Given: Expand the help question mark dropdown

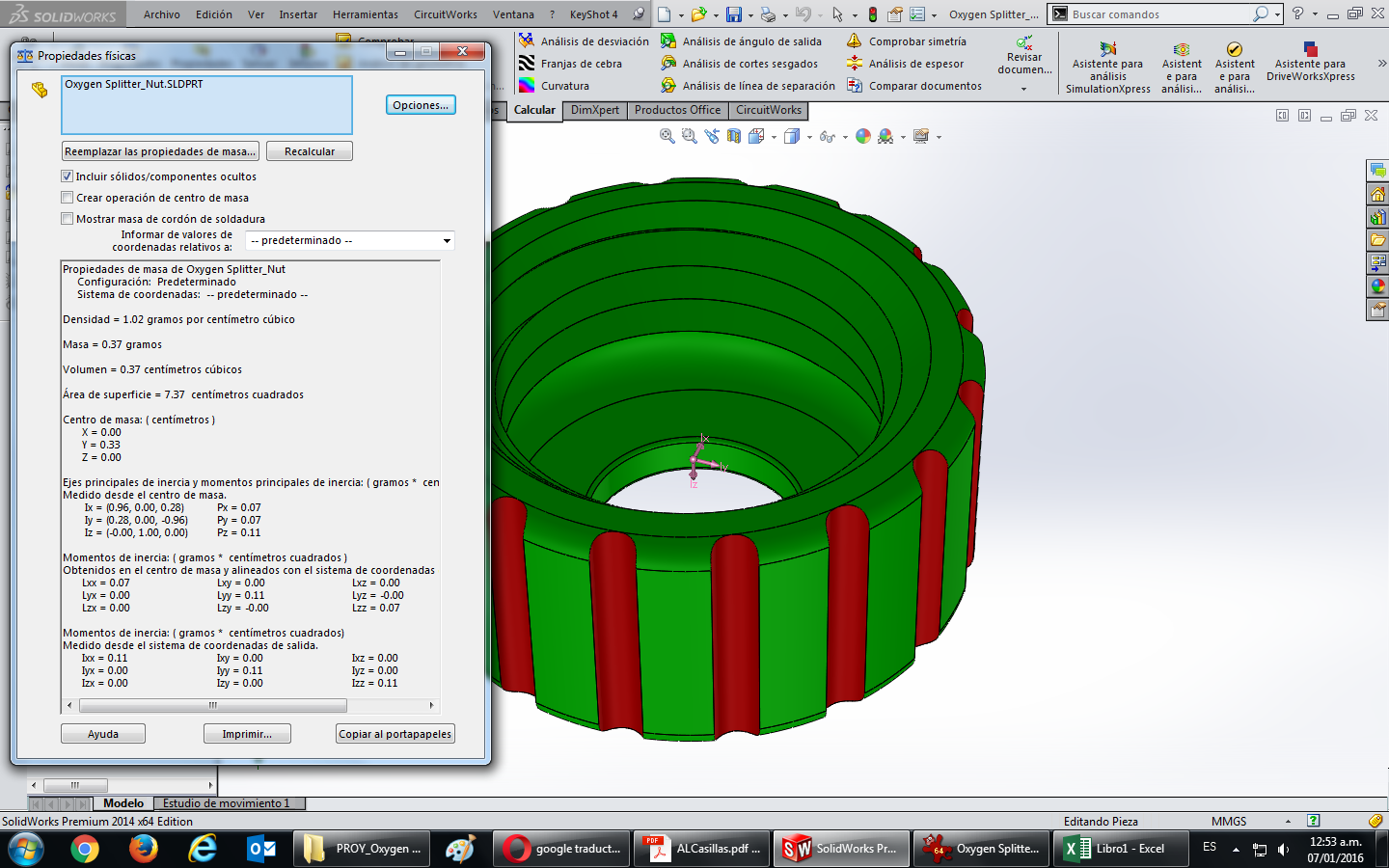Looking at the screenshot, I should [1315, 14].
